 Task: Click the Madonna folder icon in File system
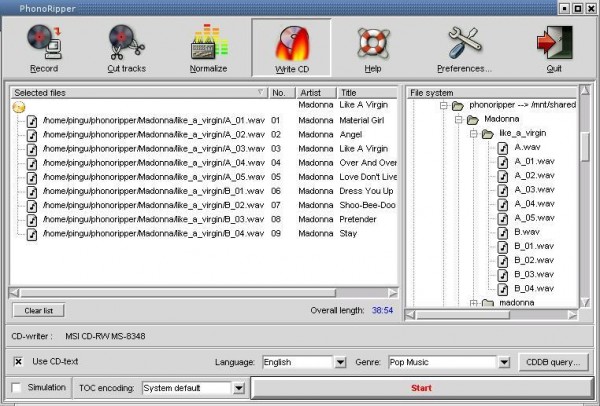pos(473,119)
